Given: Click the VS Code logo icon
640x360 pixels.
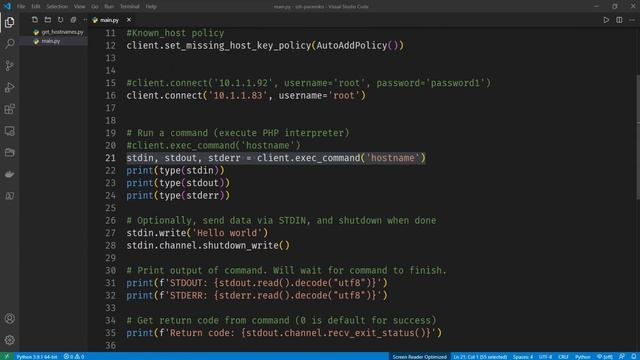Looking at the screenshot, I should click(7, 6).
